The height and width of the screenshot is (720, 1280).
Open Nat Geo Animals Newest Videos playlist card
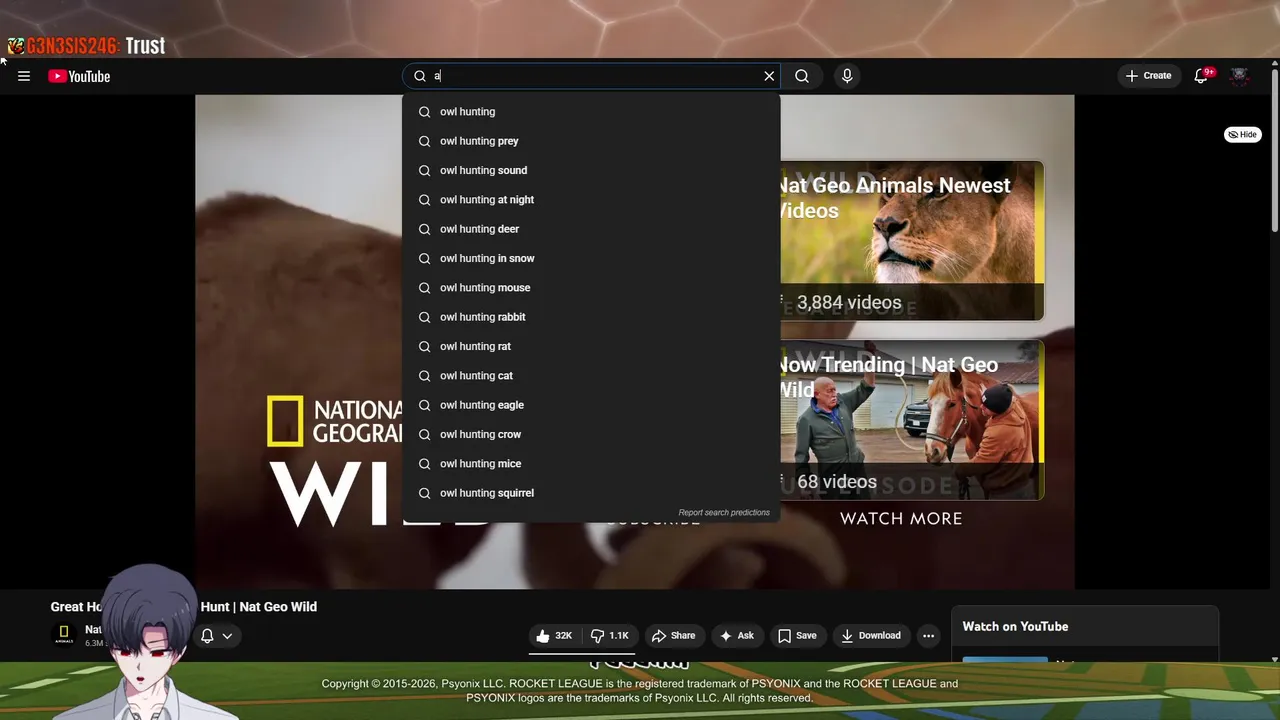[x=911, y=241]
